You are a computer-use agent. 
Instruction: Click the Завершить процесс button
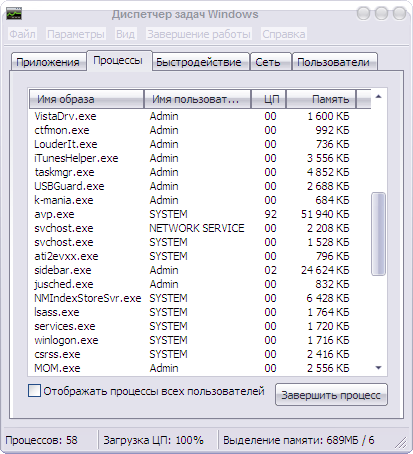pyautogui.click(x=331, y=395)
